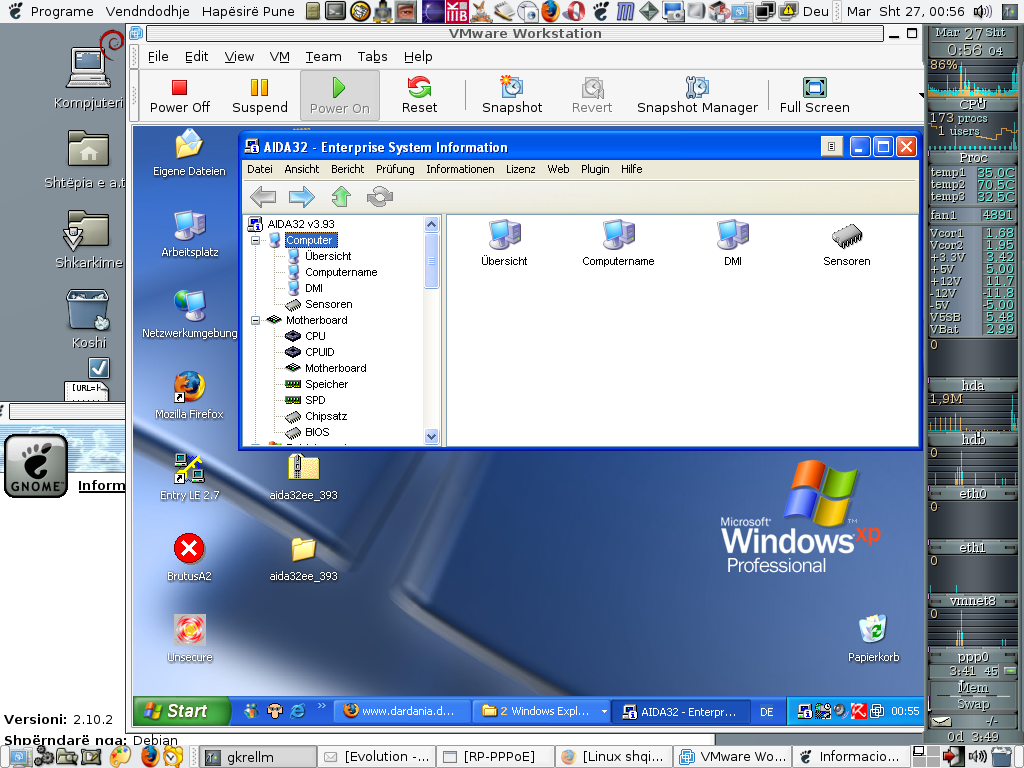Viewport: 1024px width, 768px height.
Task: Open the VMware toolbar overflow arrow
Action: click(921, 95)
